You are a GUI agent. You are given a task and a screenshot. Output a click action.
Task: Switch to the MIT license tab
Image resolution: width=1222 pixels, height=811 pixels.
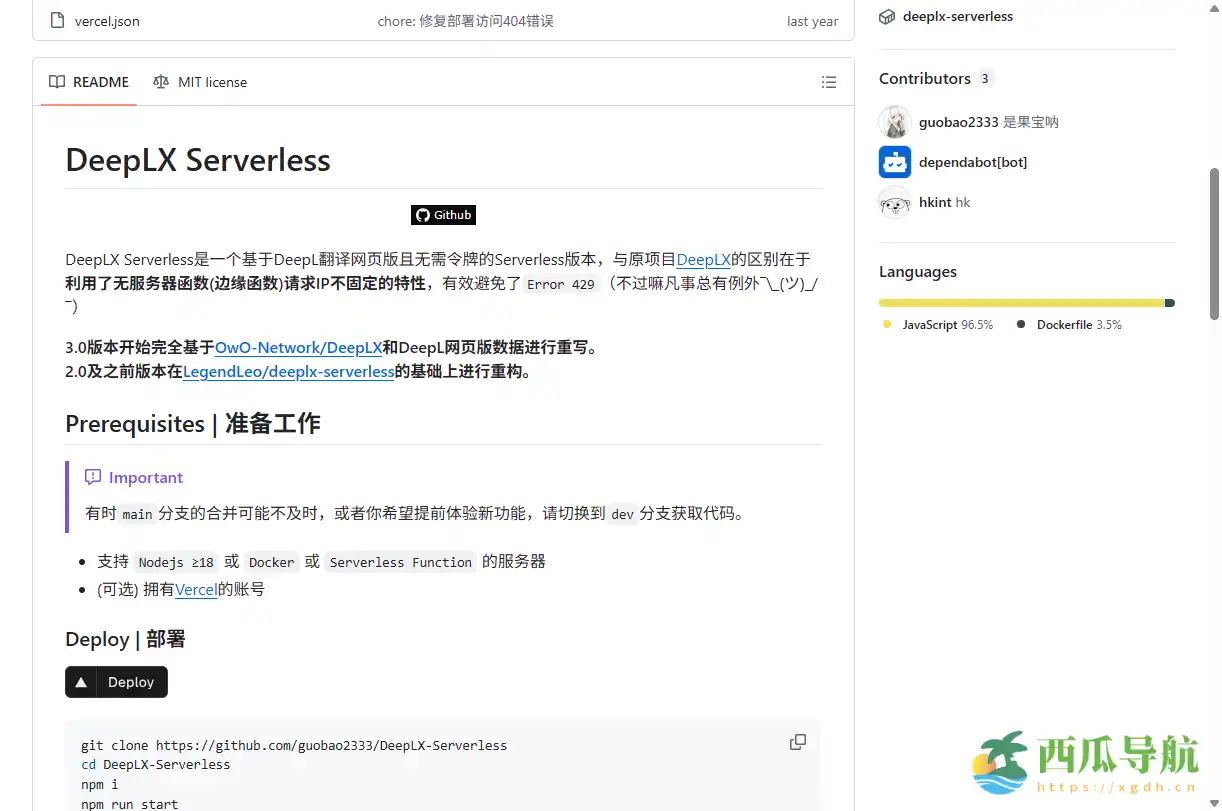pyautogui.click(x=200, y=81)
